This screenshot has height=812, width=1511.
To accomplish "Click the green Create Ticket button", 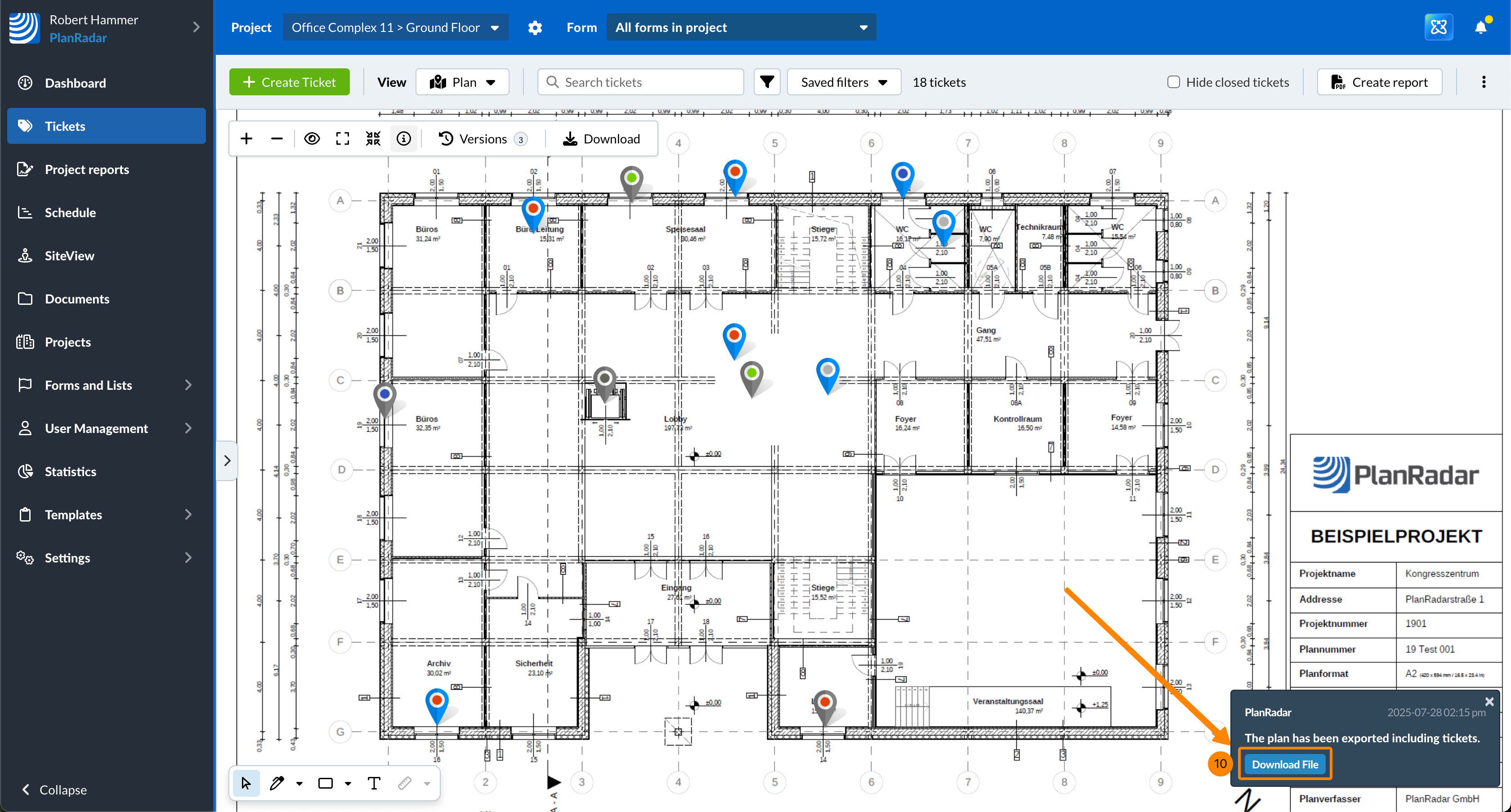I will [x=289, y=82].
